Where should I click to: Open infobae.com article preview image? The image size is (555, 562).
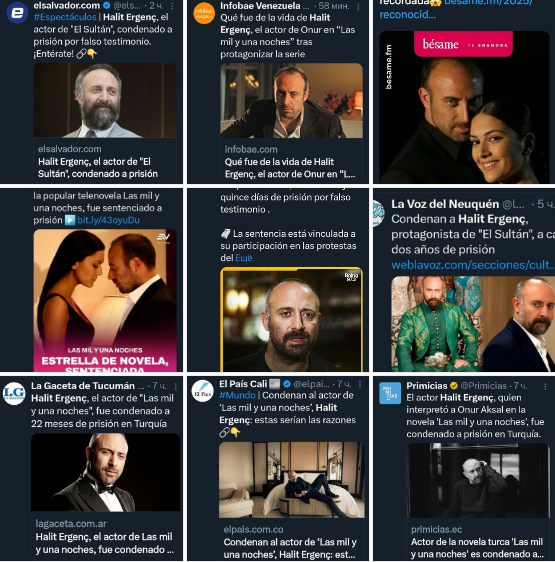[291, 101]
